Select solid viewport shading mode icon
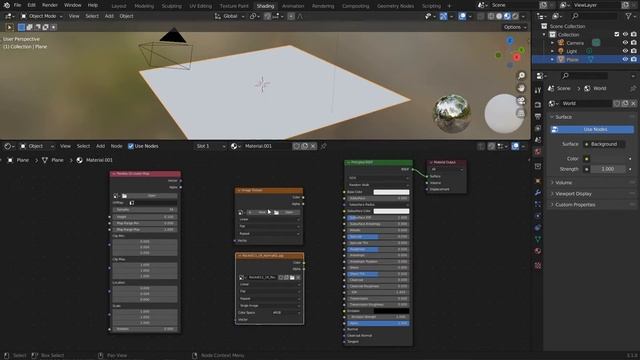 pos(499,16)
